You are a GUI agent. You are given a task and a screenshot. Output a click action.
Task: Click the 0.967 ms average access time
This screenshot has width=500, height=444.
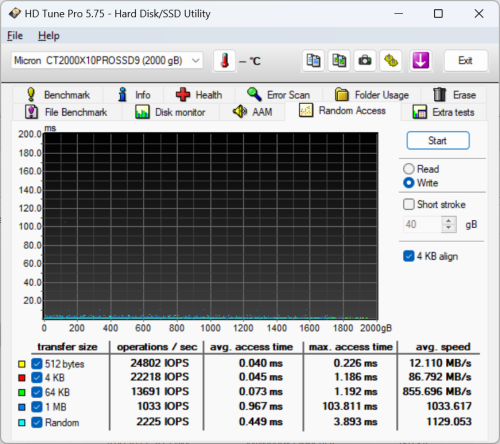261,406
